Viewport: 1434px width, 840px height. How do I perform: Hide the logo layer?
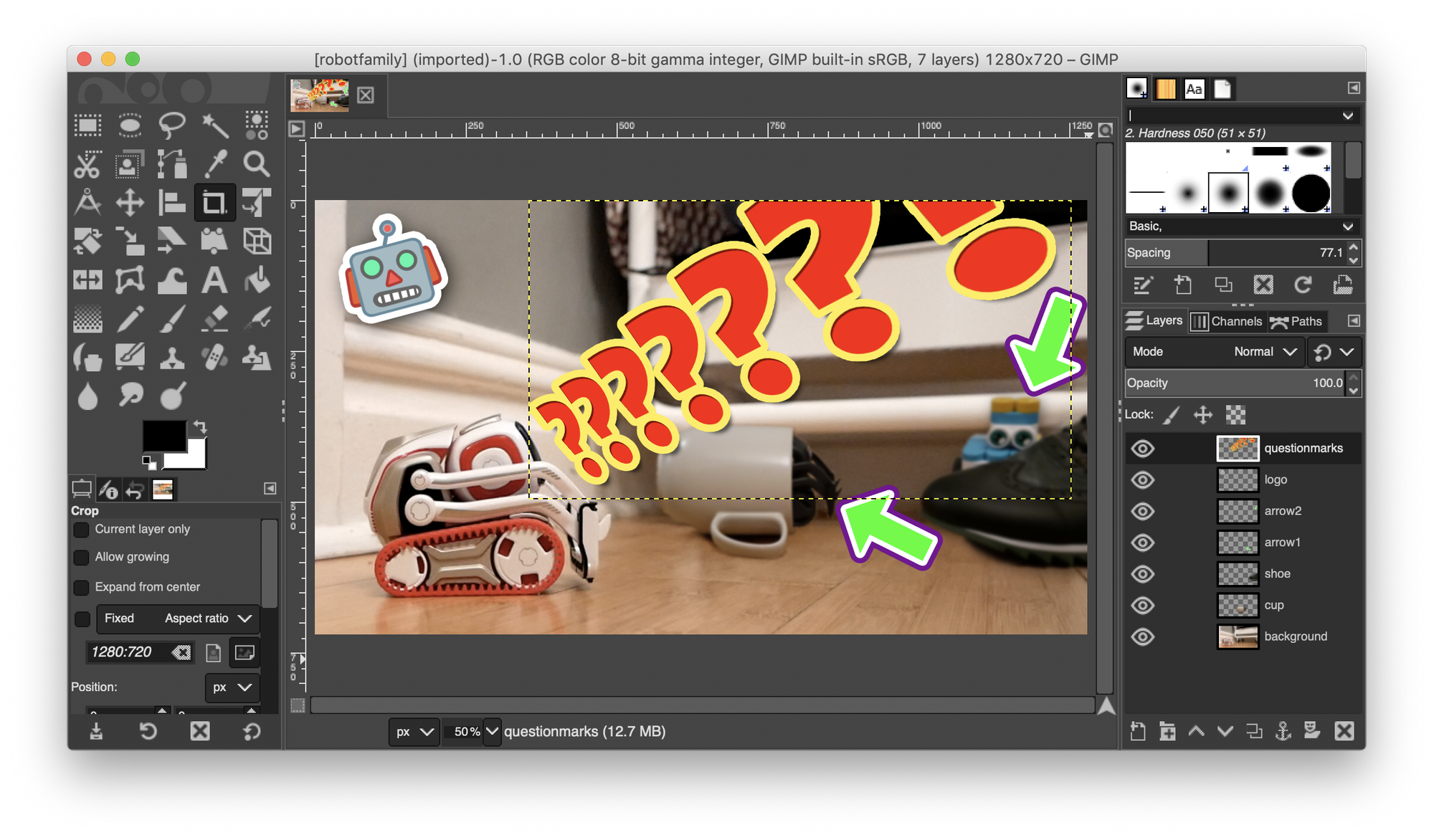point(1143,480)
